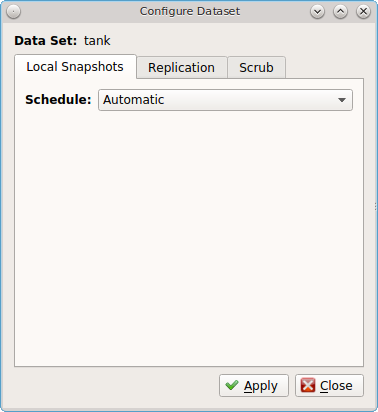Click the bold Schedule label
378x412 pixels.
pyautogui.click(x=58, y=100)
